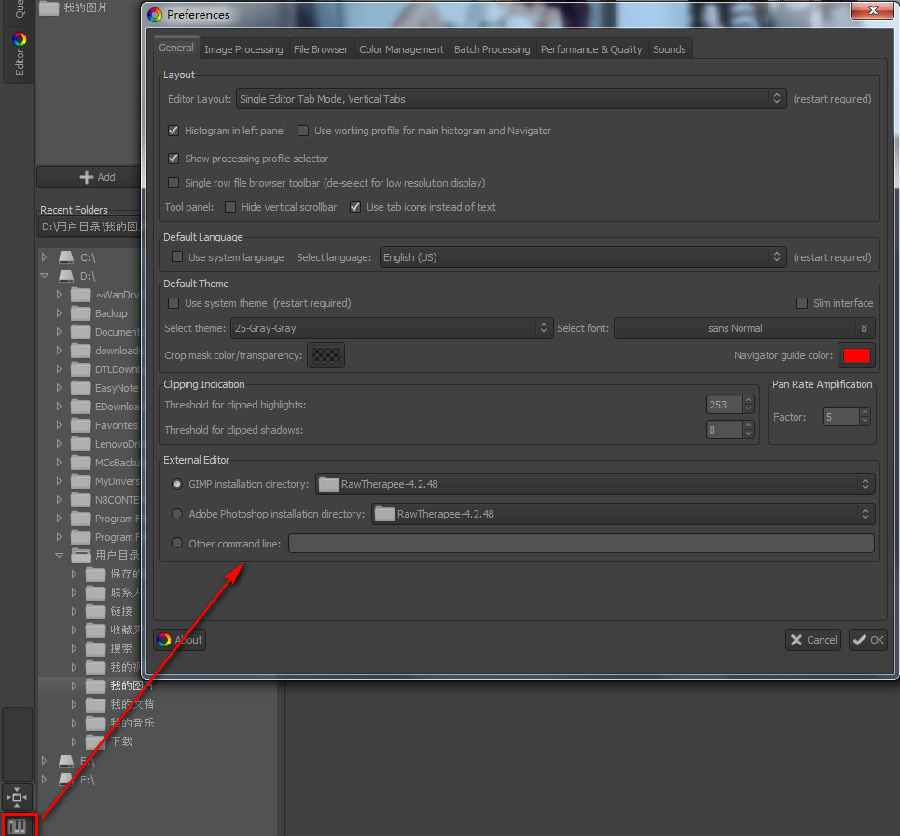The width and height of the screenshot is (900, 836).
Task: Click the RawTherapee logo on Editor tab
Action: pyautogui.click(x=19, y=39)
